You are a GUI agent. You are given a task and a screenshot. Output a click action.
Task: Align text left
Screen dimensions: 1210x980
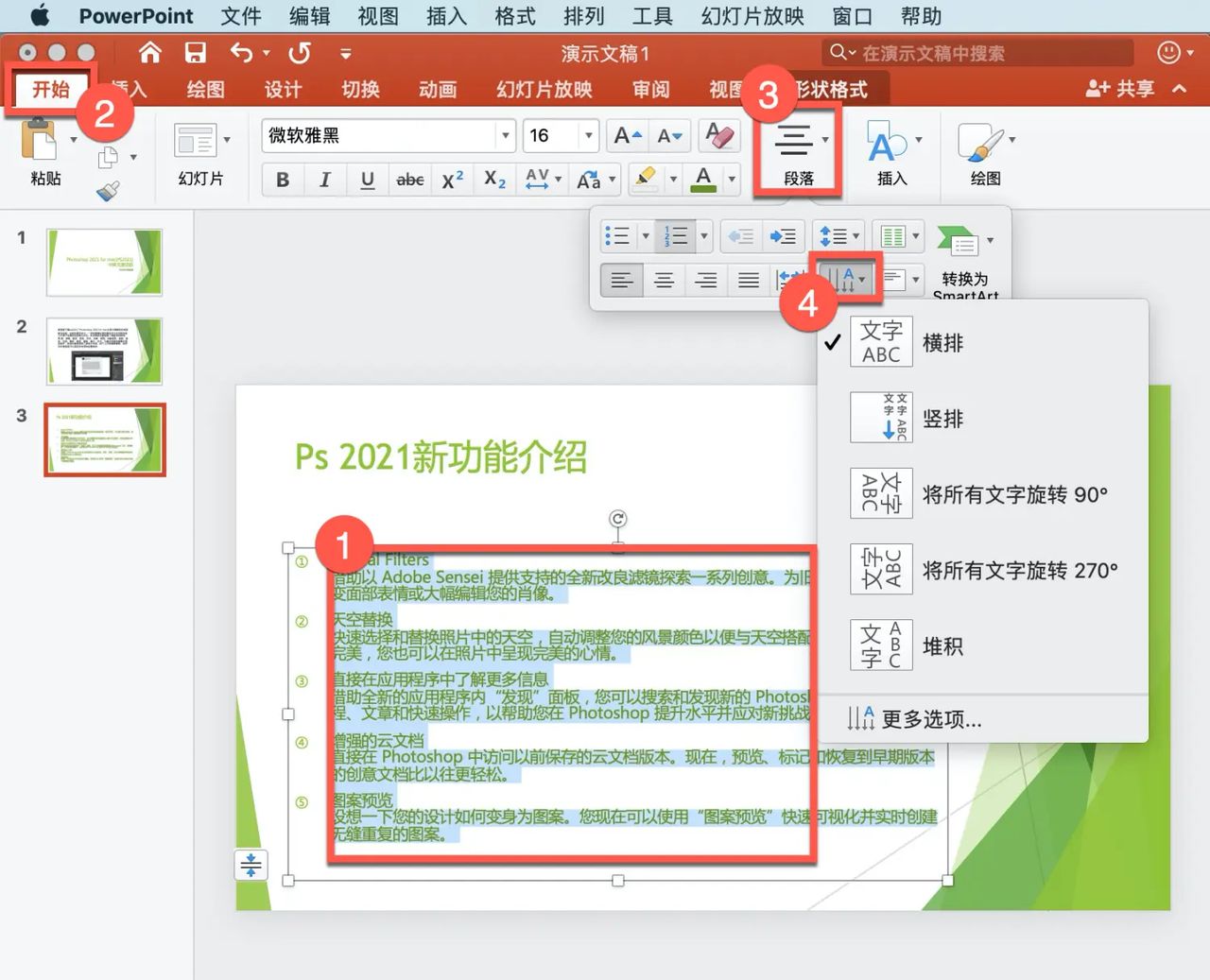(622, 280)
